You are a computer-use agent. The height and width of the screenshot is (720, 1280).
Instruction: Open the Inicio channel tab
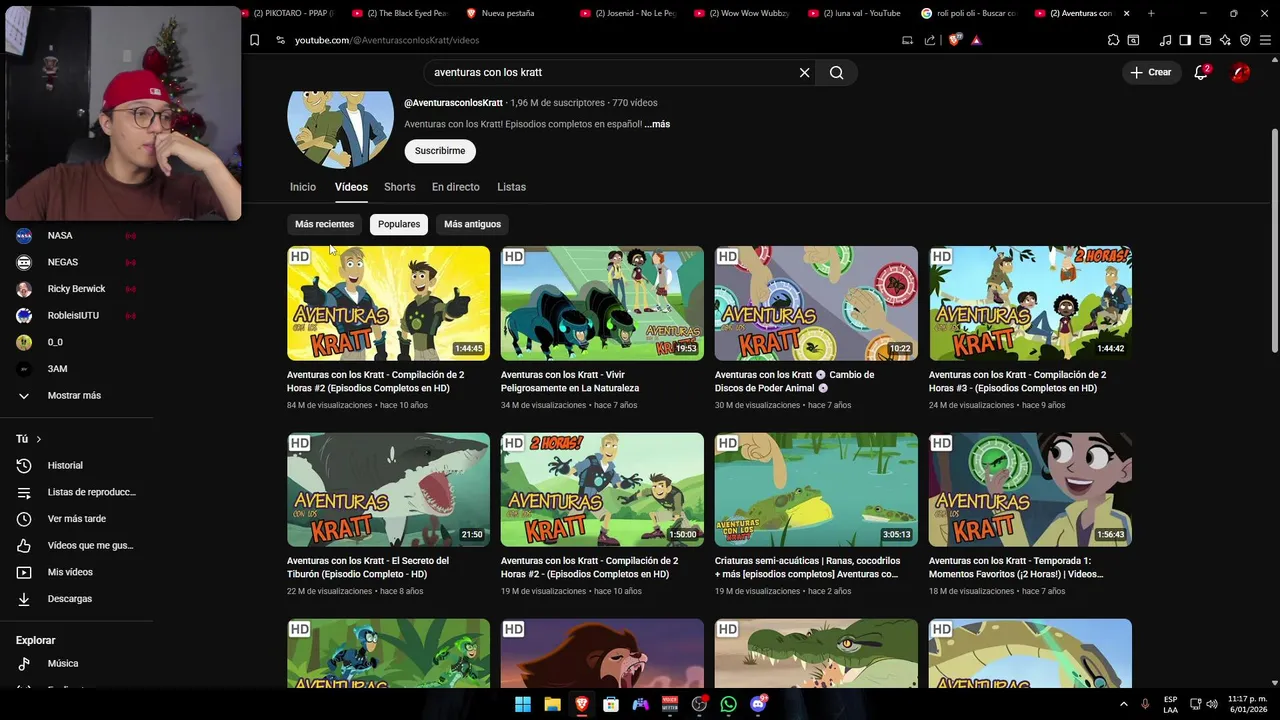pos(303,187)
